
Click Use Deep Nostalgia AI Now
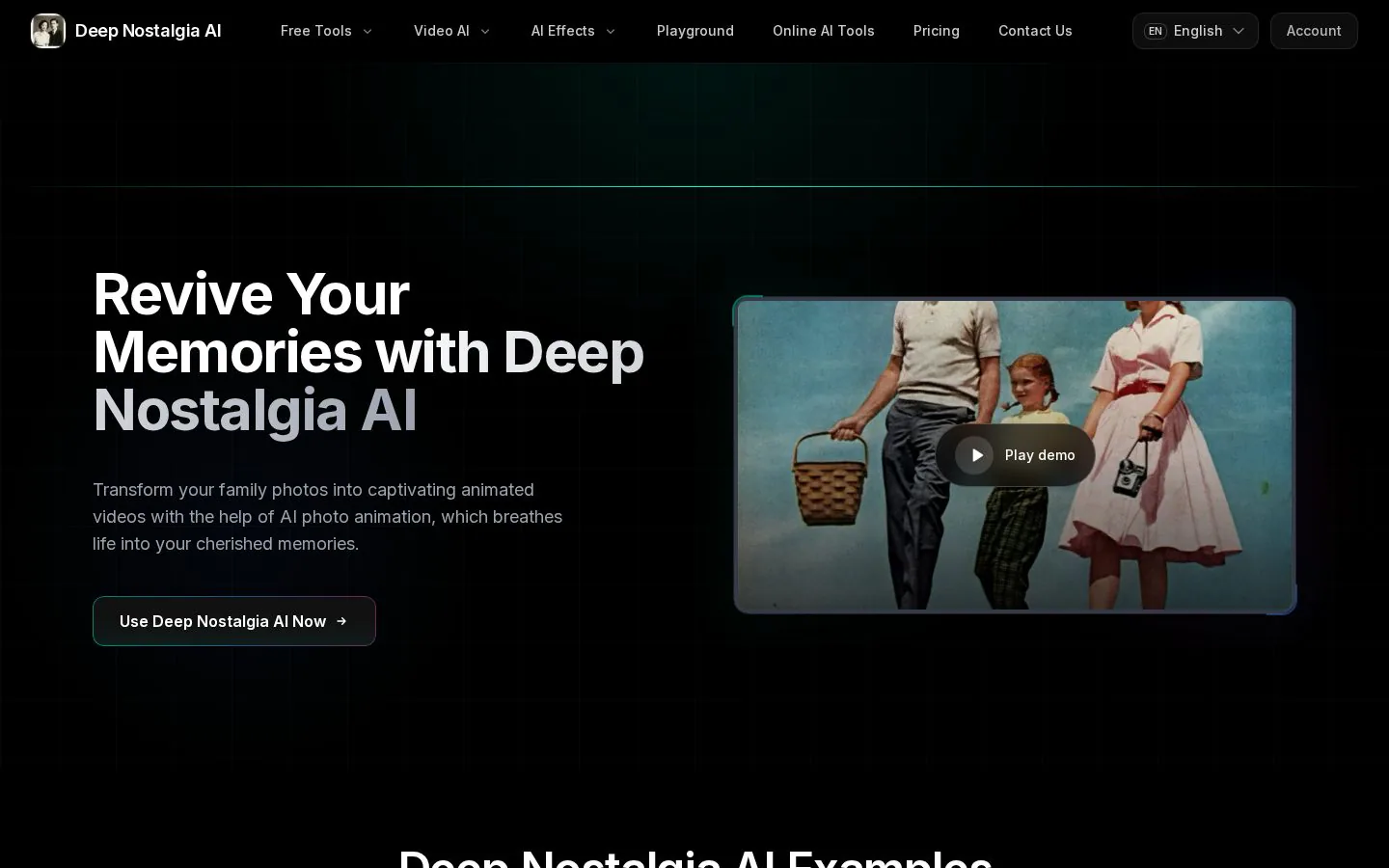pyautogui.click(x=234, y=621)
